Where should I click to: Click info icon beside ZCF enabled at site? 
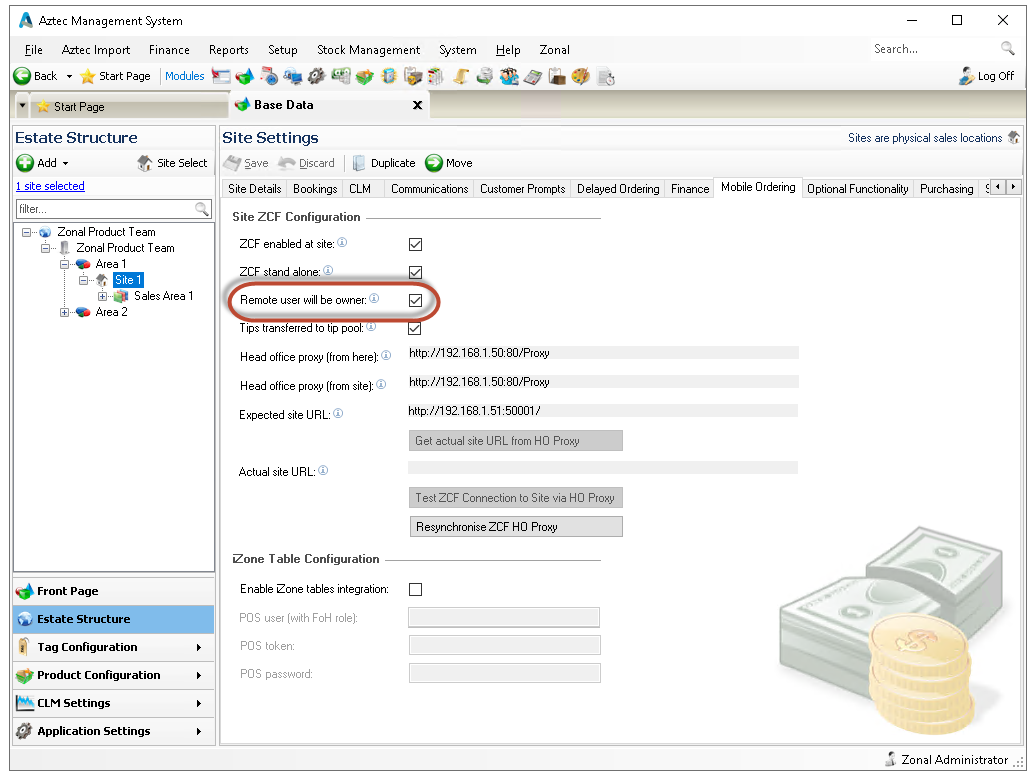tap(342, 243)
